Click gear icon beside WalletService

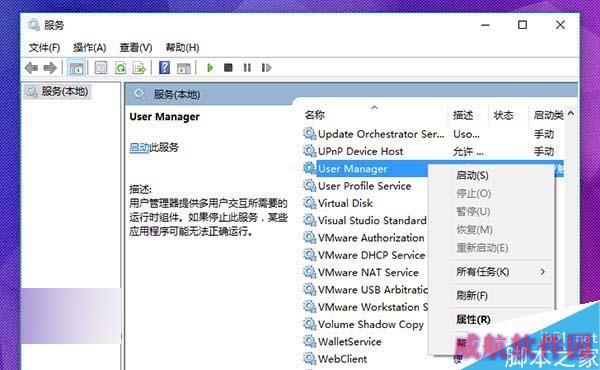[x=310, y=341]
